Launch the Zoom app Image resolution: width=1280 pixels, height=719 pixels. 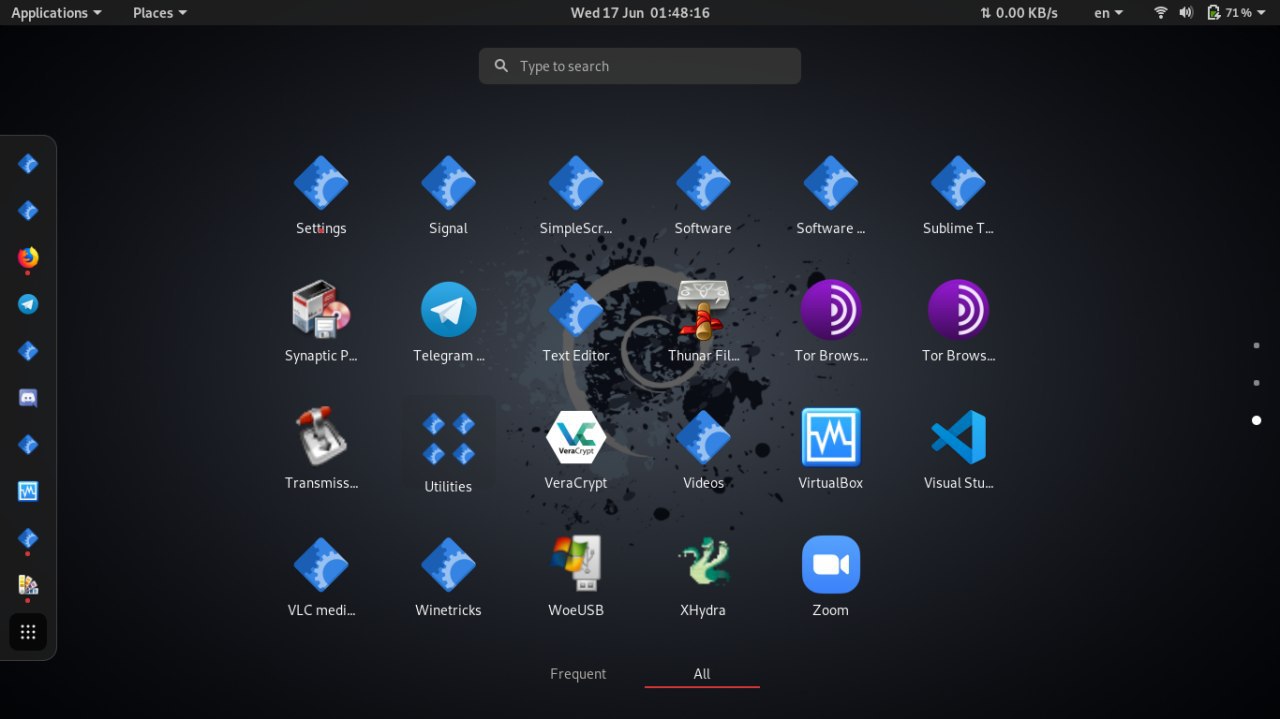830,577
